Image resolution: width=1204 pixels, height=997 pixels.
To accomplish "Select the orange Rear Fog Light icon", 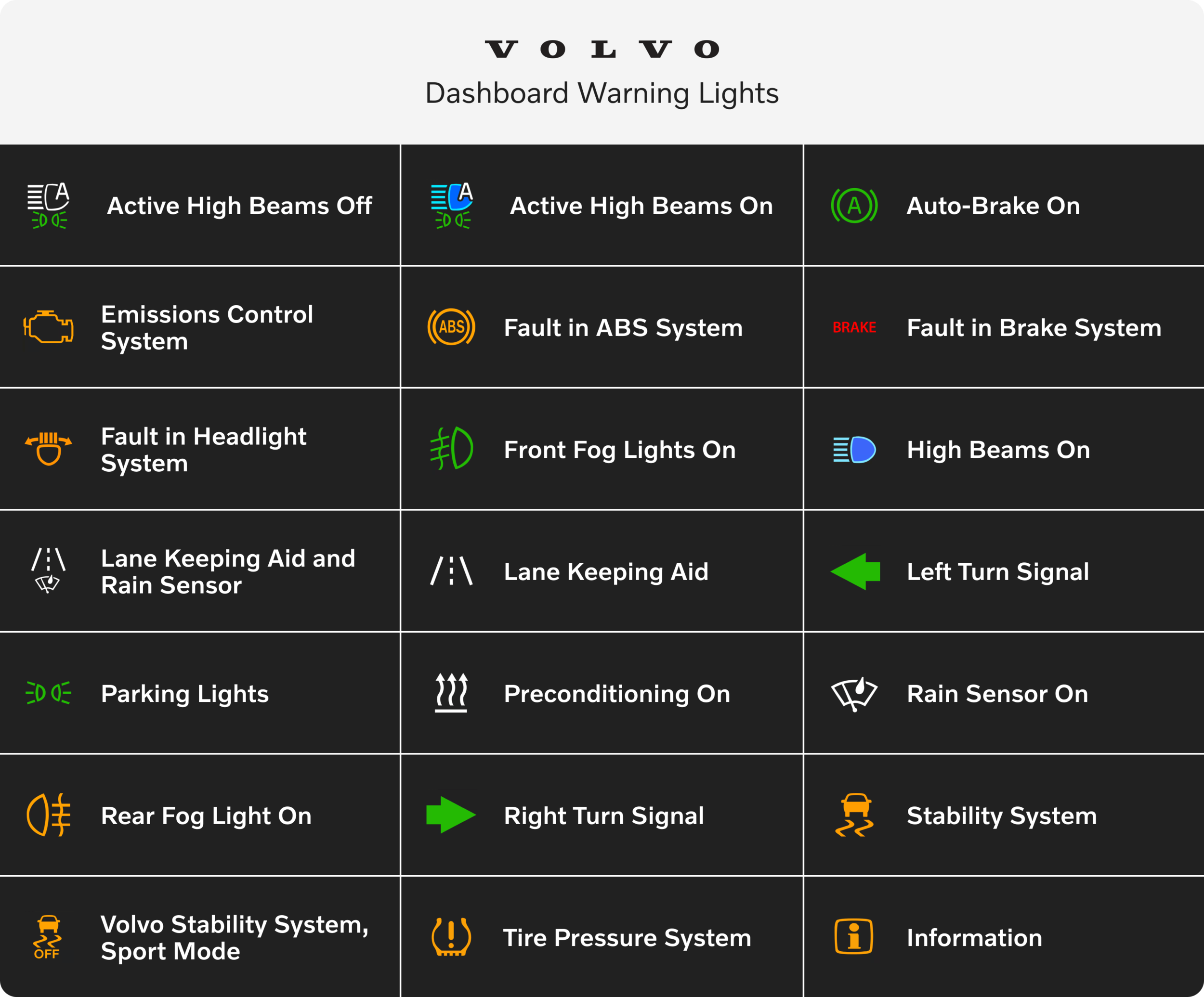I will coord(48,815).
